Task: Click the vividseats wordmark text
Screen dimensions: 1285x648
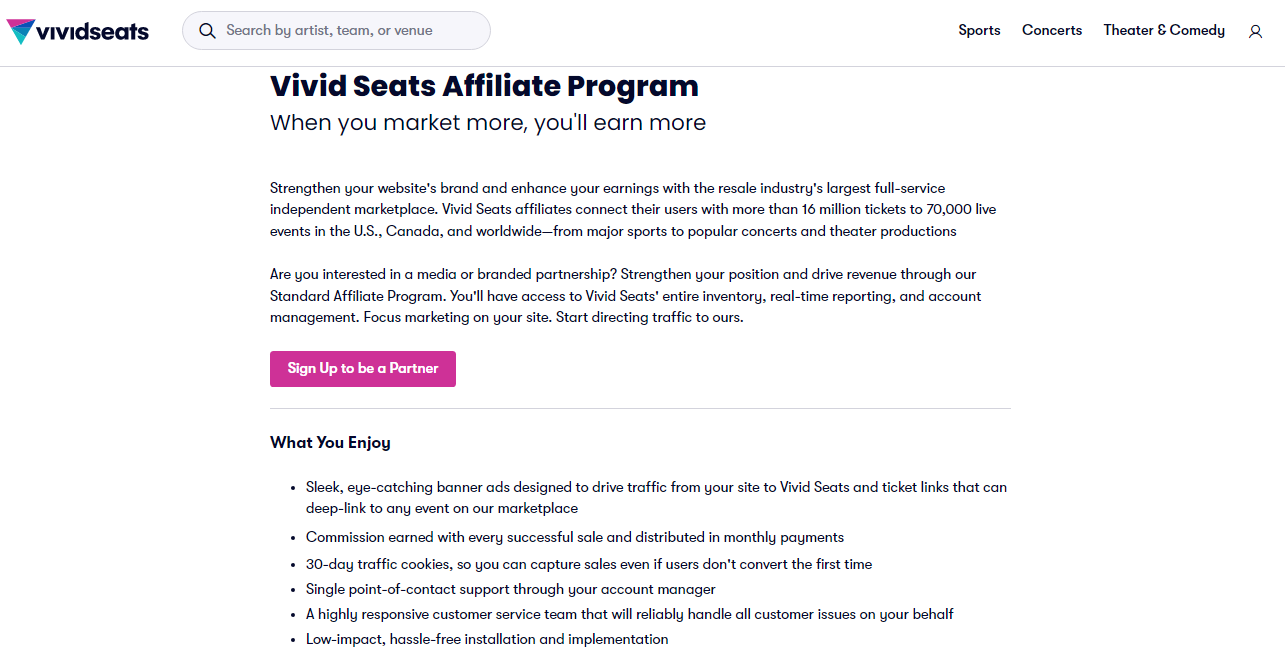Action: (92, 31)
